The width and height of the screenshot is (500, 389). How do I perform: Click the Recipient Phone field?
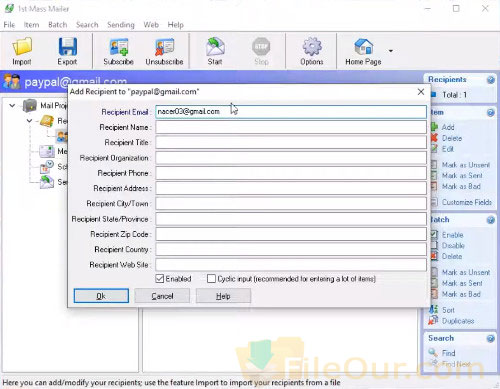[291, 173]
